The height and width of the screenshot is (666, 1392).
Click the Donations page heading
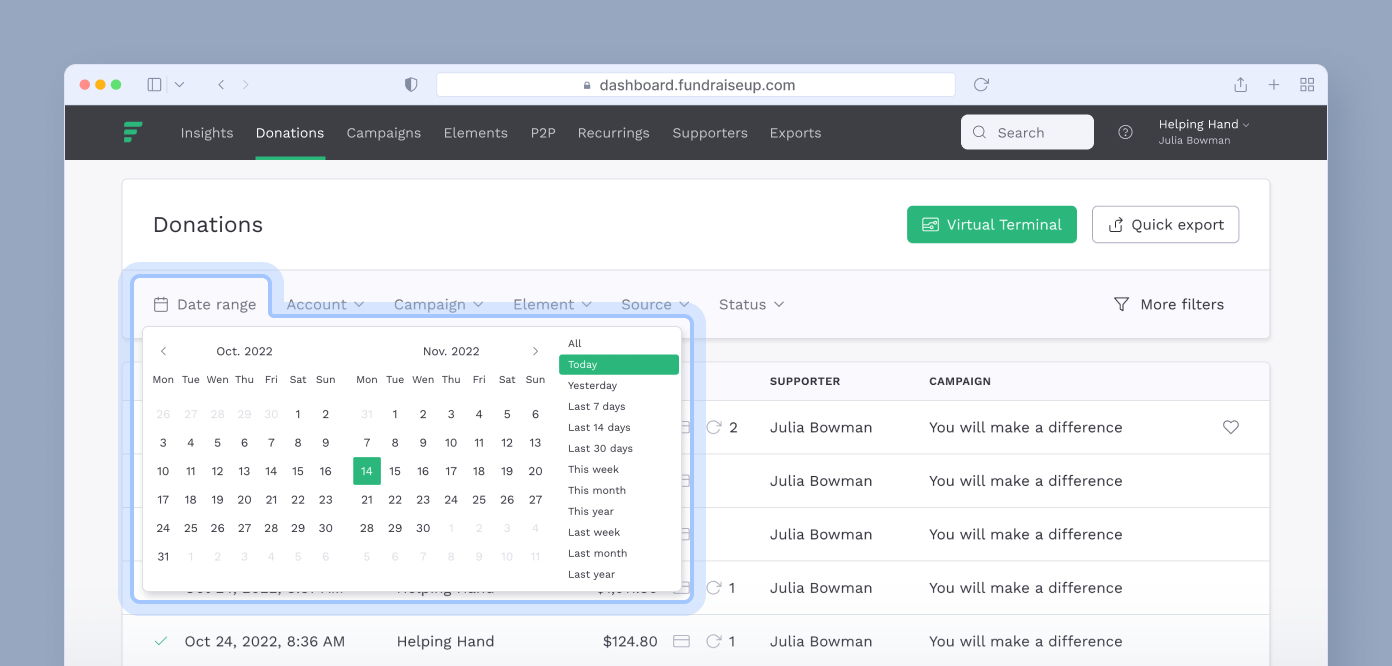point(208,224)
